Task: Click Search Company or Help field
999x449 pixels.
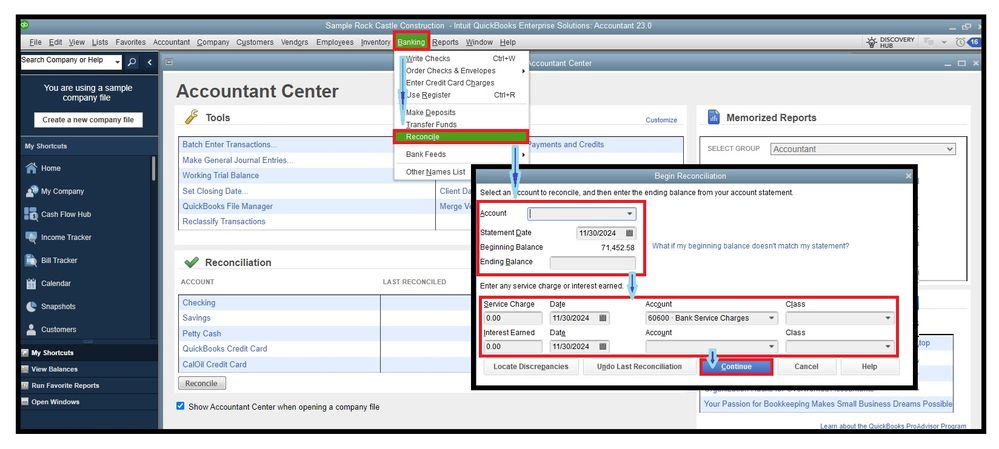Action: (x=67, y=61)
